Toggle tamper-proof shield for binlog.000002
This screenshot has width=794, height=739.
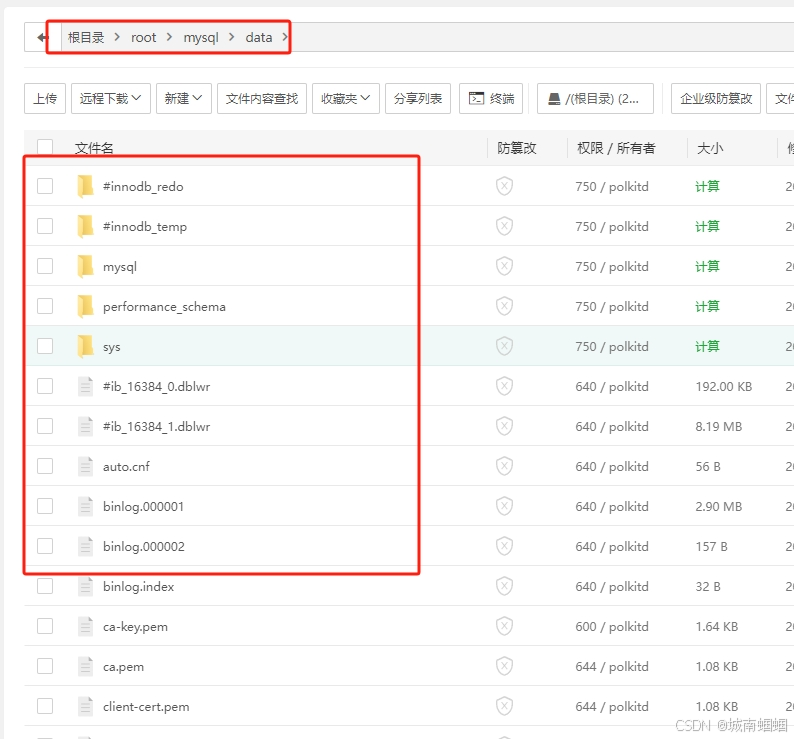tap(504, 546)
